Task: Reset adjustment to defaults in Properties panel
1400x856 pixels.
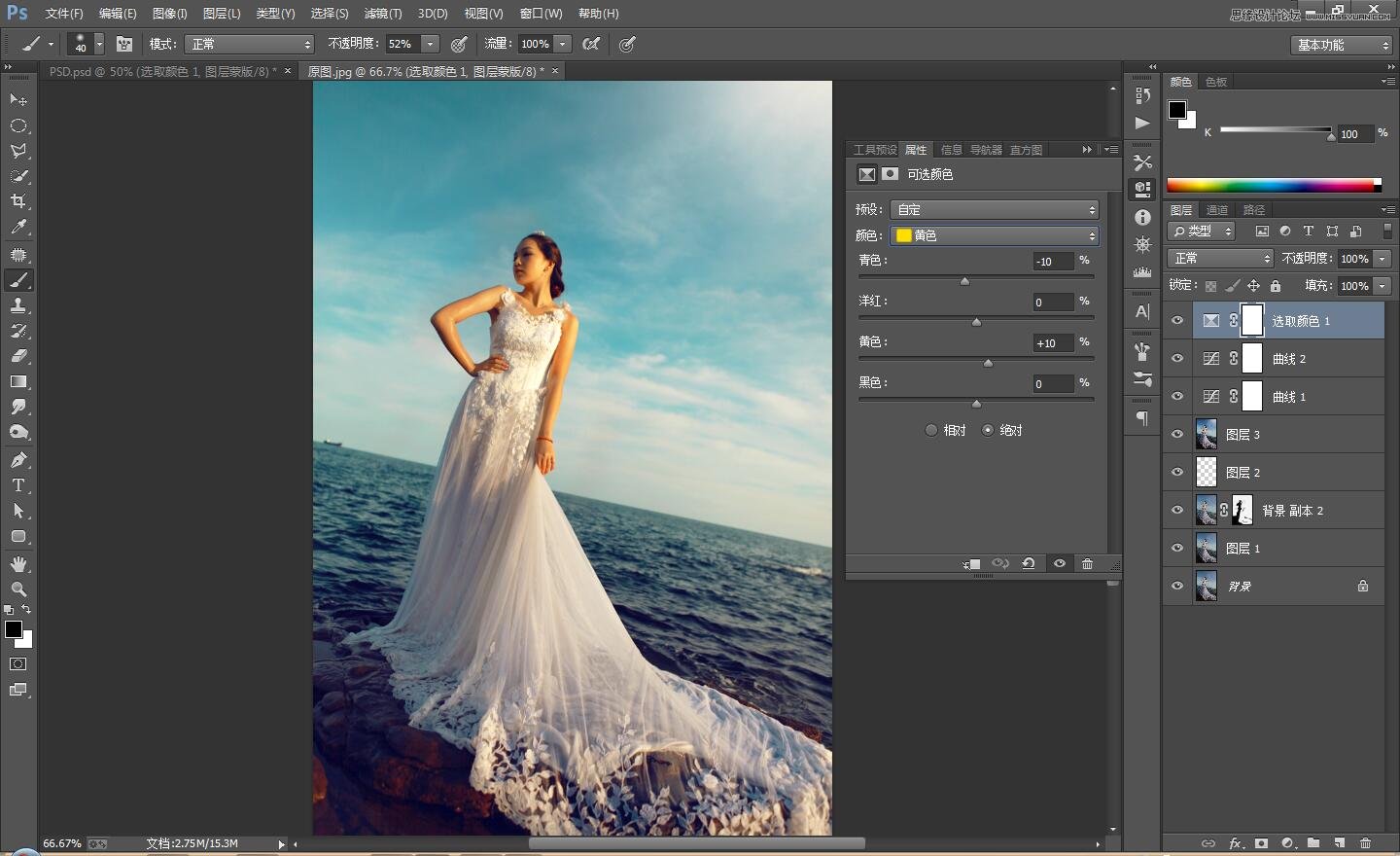Action: pos(1028,564)
